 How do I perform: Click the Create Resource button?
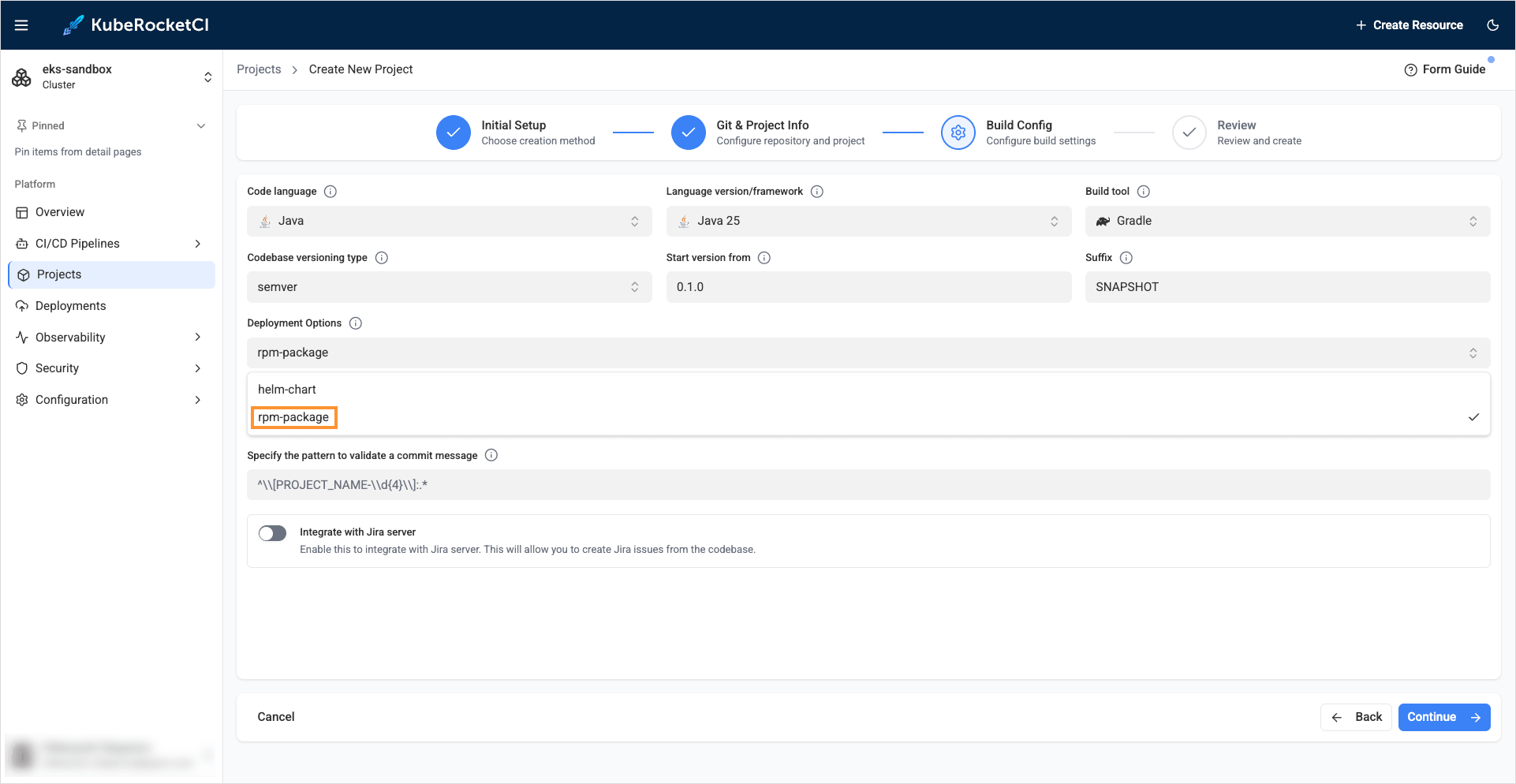click(1410, 25)
